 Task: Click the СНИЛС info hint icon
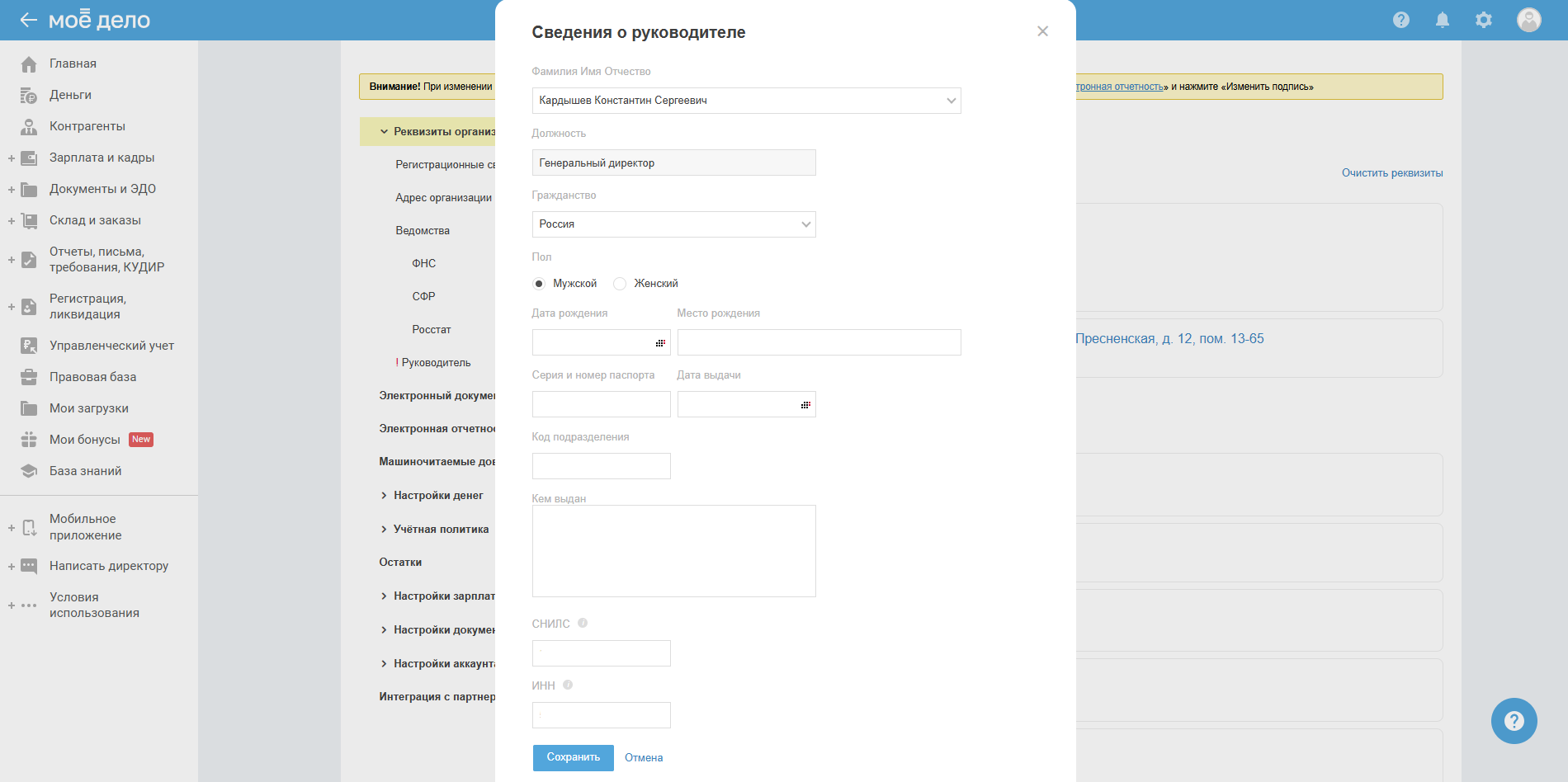point(583,623)
